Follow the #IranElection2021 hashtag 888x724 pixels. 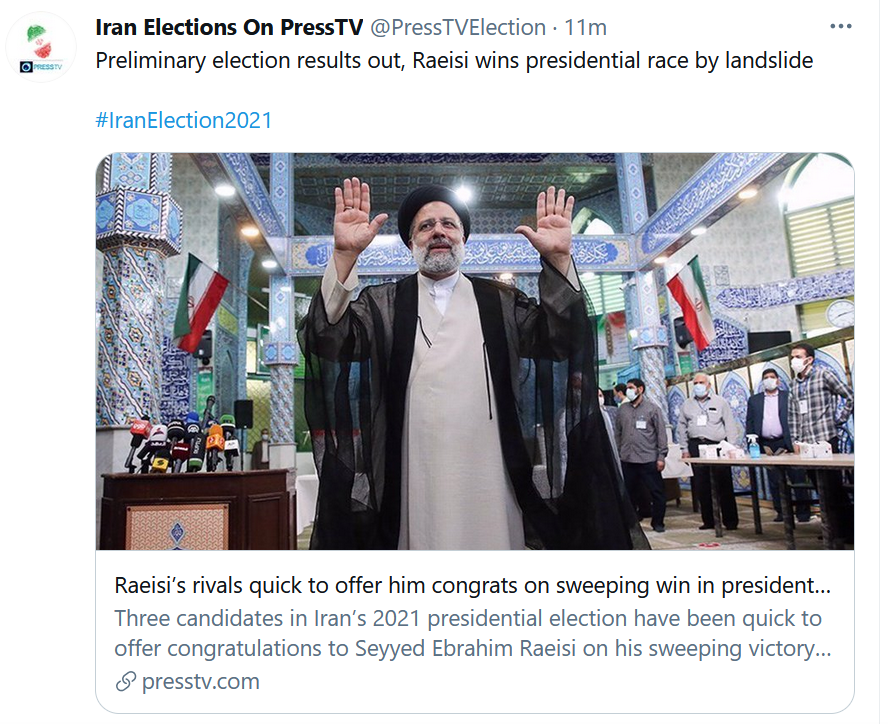[183, 121]
